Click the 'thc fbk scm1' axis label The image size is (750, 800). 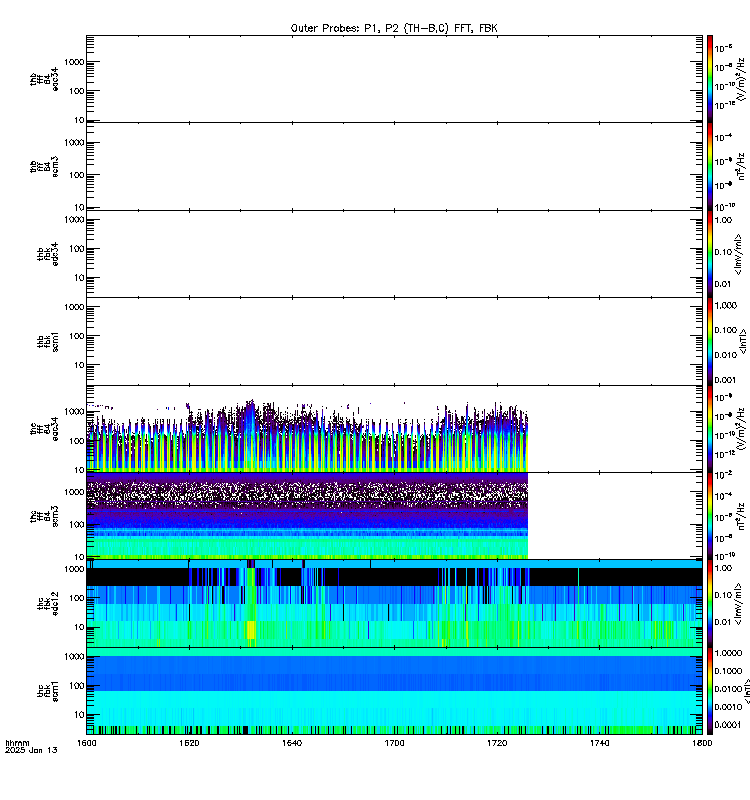[x=48, y=691]
